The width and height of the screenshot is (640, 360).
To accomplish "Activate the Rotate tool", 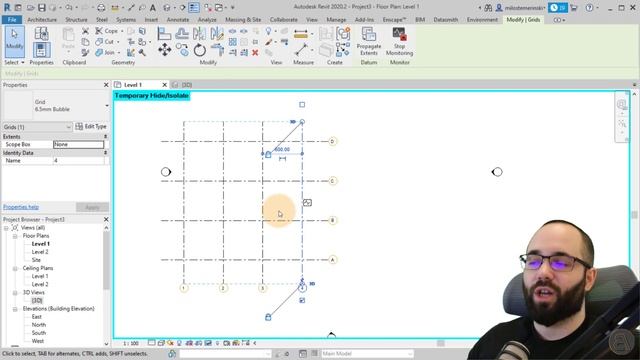I will point(200,50).
